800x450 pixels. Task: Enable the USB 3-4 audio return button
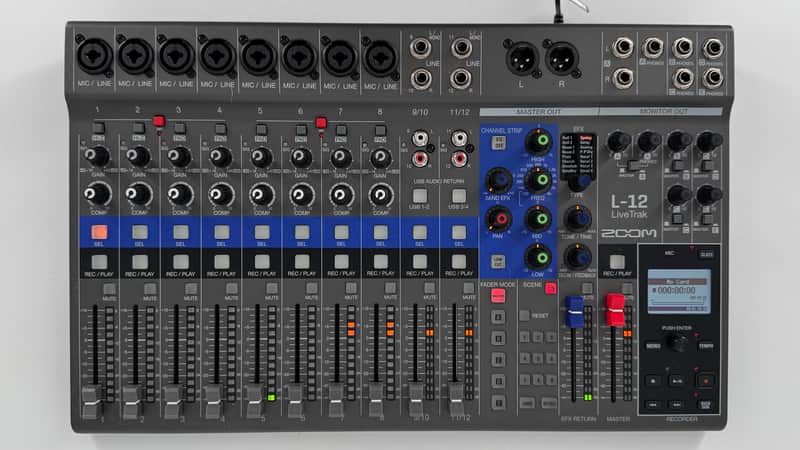tap(459, 195)
